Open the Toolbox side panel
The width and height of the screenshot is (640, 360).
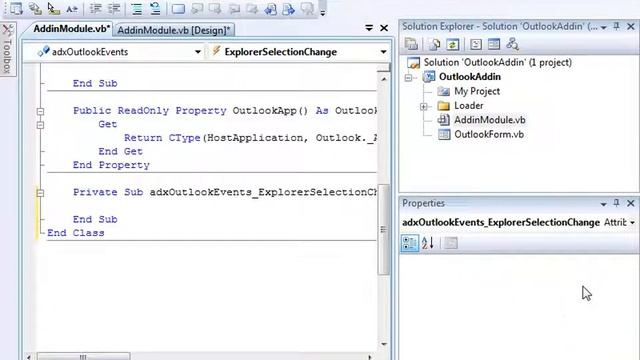pos(8,49)
